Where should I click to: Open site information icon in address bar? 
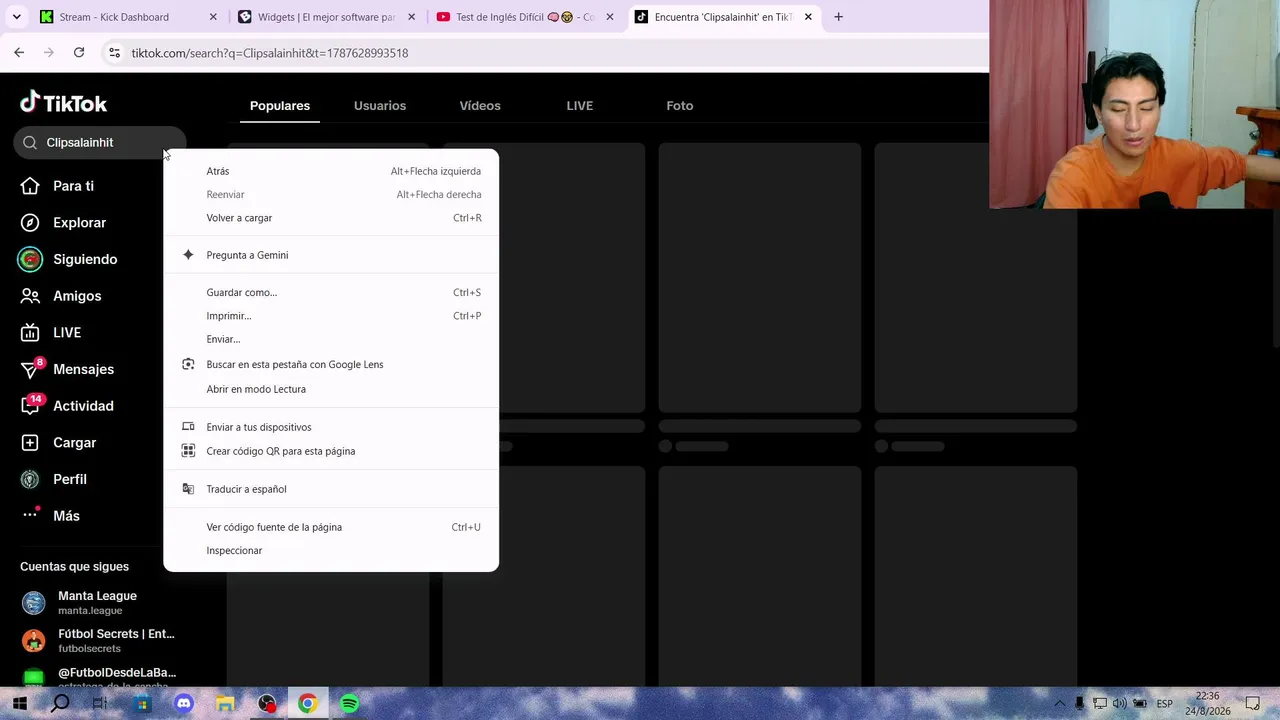tap(114, 53)
